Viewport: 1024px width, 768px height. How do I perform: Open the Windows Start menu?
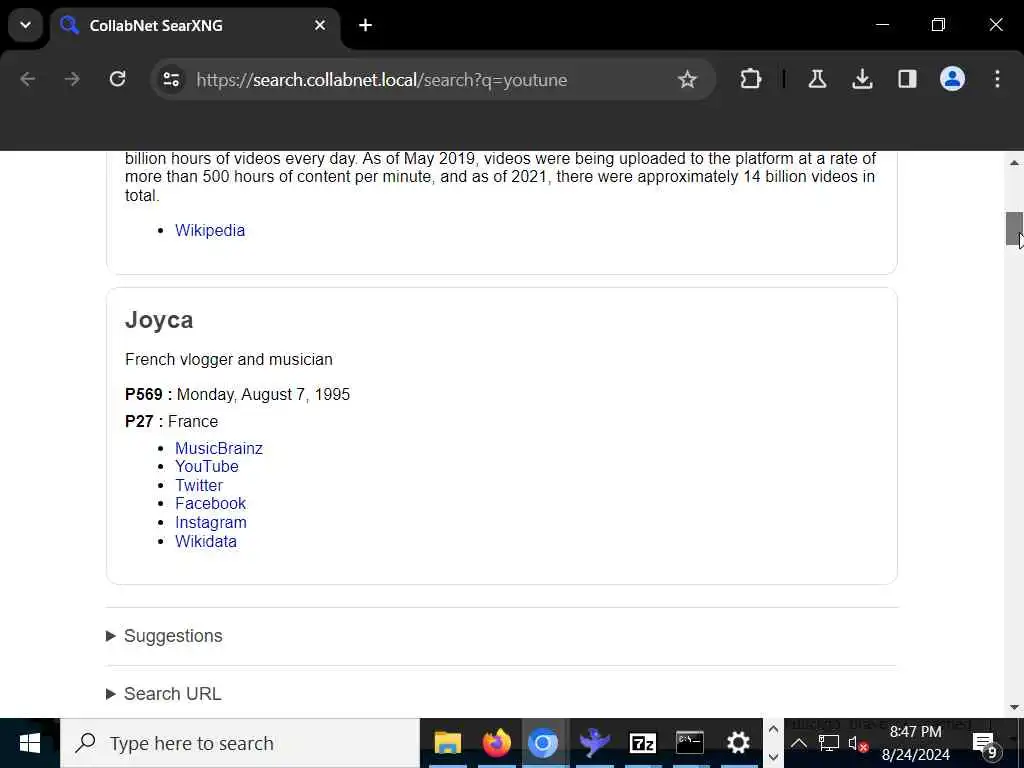point(29,743)
